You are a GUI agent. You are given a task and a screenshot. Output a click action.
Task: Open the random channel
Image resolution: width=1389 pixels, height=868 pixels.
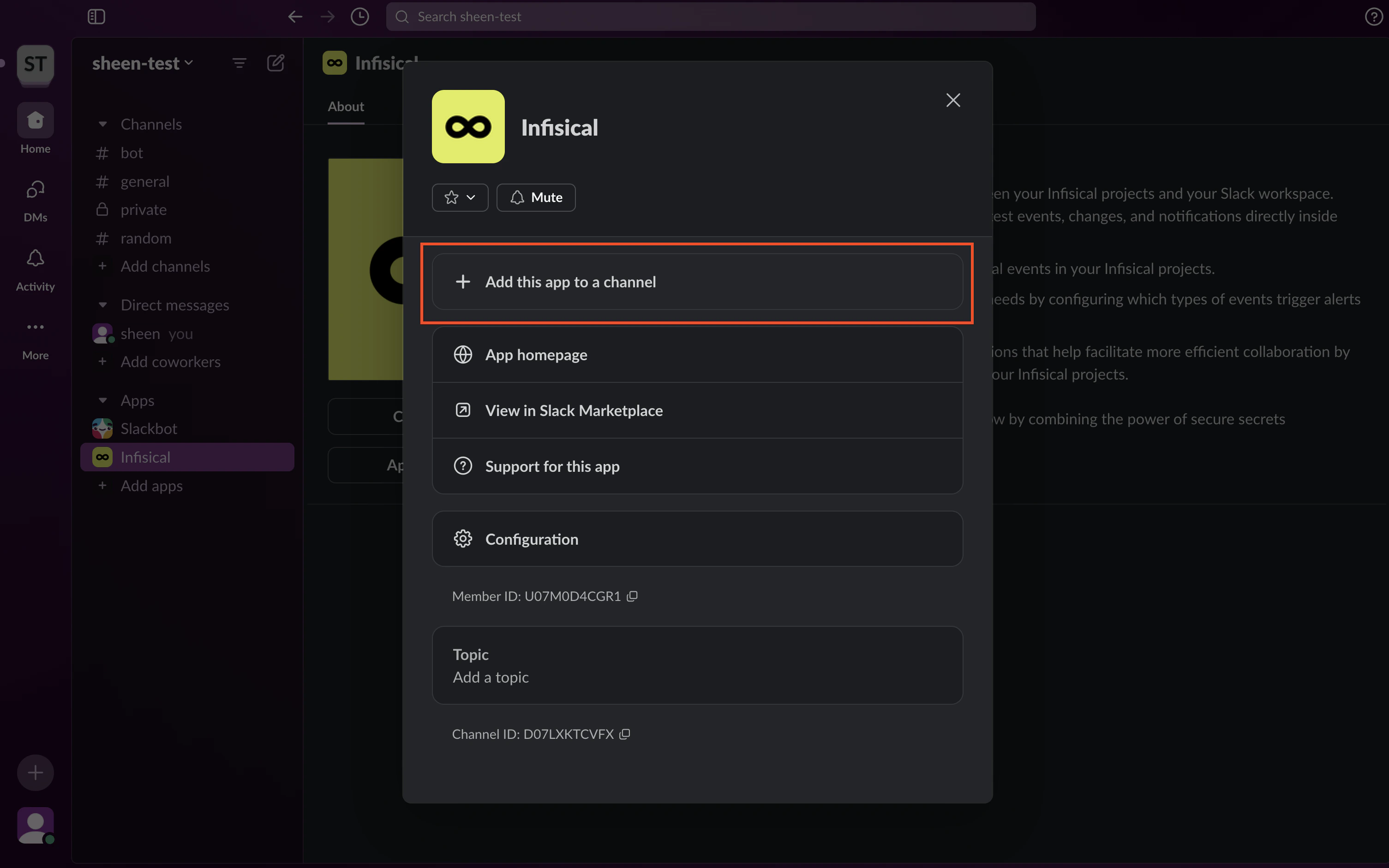click(187, 238)
